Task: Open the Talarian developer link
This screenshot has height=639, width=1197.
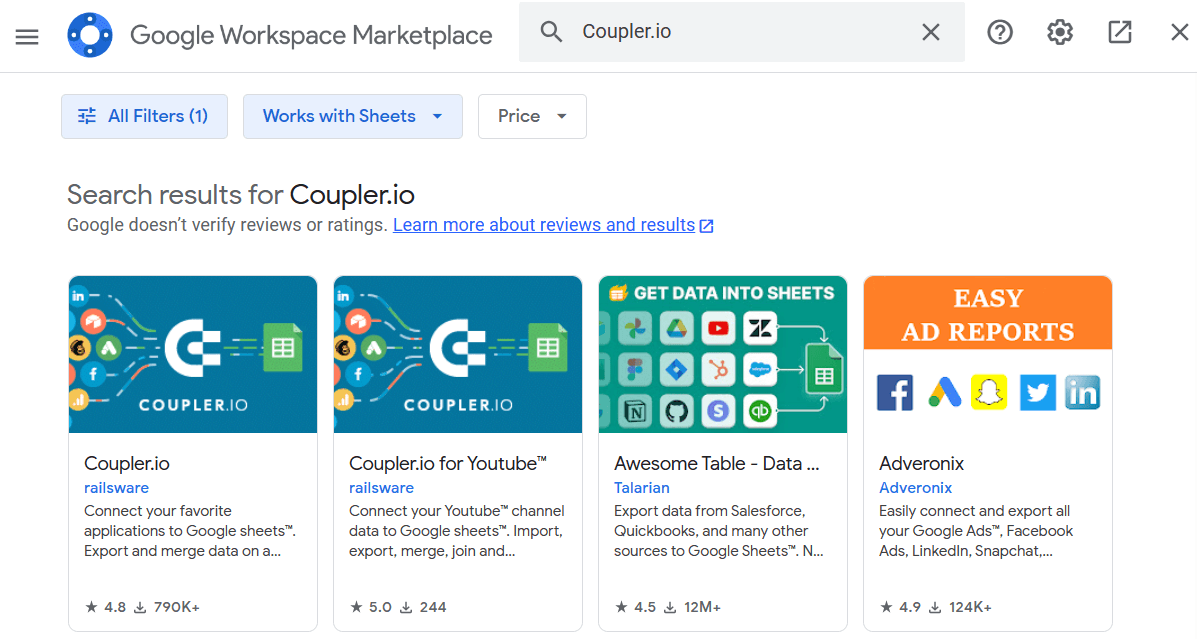Action: 641,488
